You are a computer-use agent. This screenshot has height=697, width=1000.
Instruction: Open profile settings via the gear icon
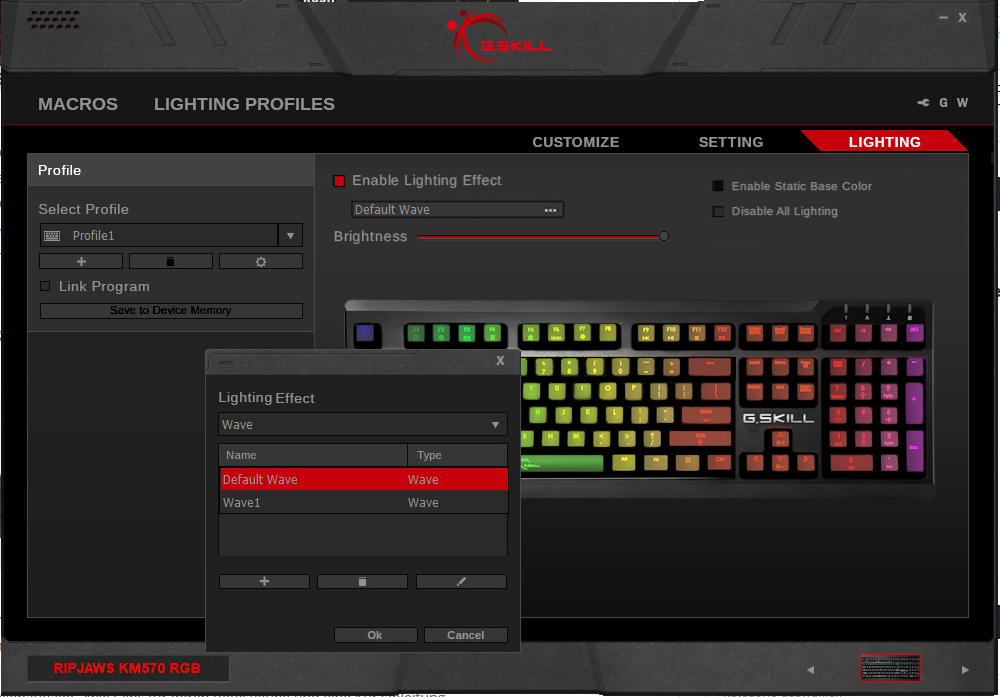click(260, 261)
